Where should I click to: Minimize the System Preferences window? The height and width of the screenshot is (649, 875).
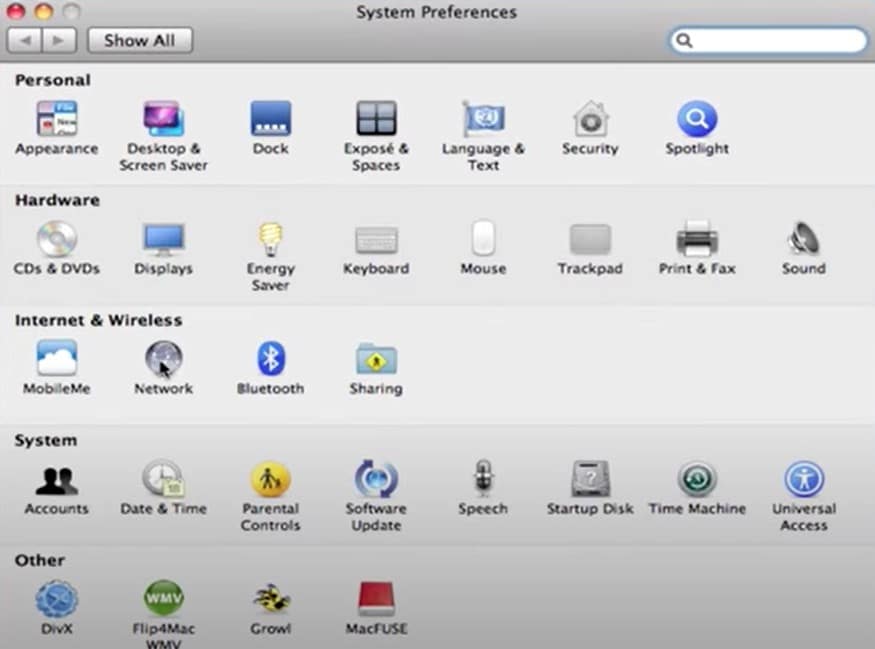click(44, 11)
